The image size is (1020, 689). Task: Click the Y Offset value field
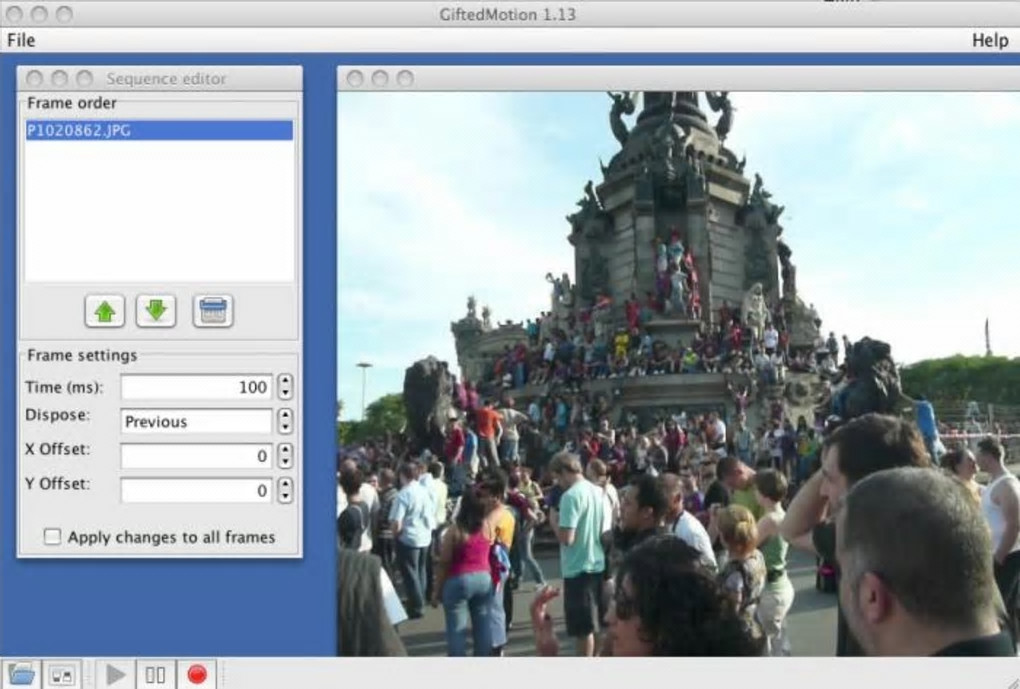(x=196, y=490)
